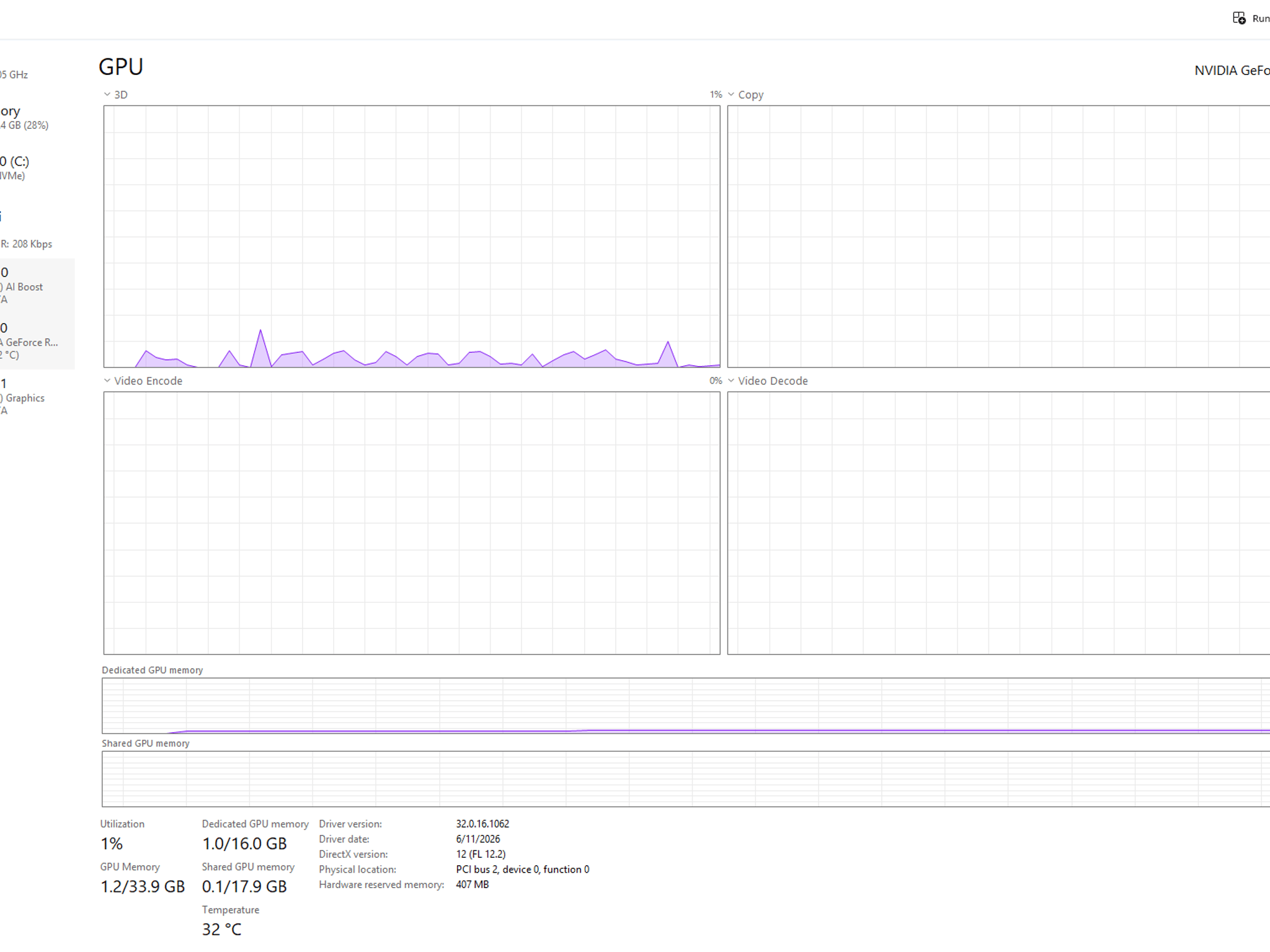Click the Video Encode usage graph
The height and width of the screenshot is (952, 1270).
pyautogui.click(x=412, y=522)
